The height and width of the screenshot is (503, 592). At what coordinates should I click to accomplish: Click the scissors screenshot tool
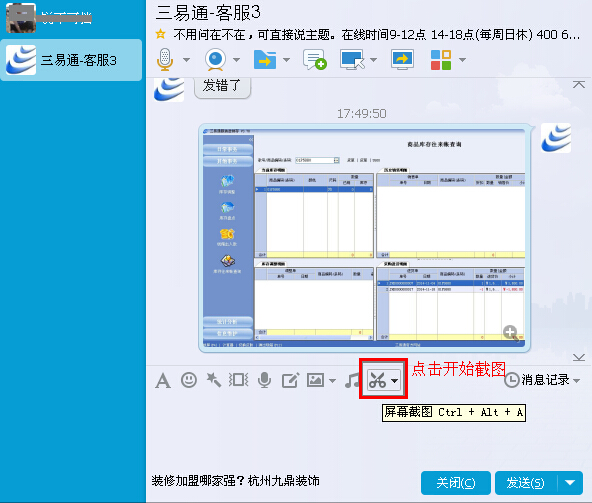coord(377,380)
